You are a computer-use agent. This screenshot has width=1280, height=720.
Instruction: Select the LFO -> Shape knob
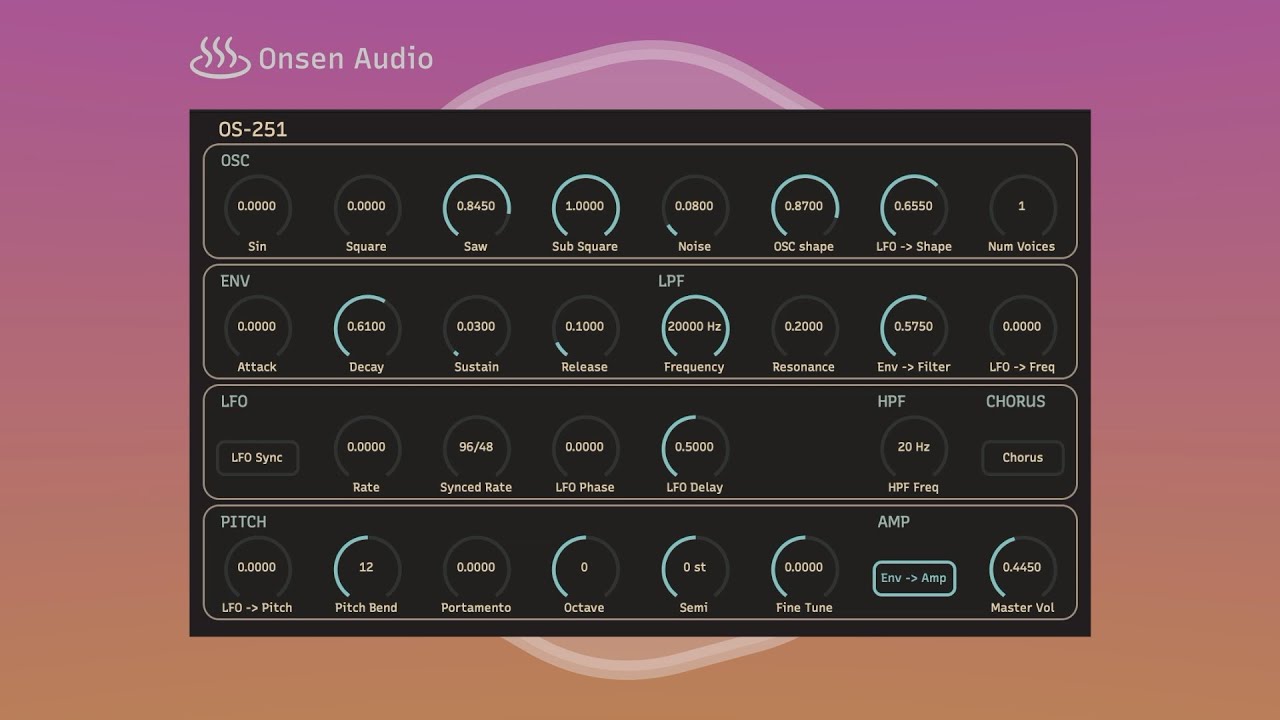click(913, 207)
